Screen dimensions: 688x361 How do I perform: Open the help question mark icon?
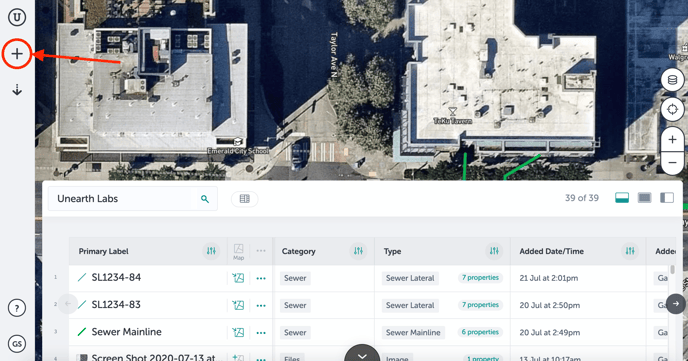[x=17, y=308]
